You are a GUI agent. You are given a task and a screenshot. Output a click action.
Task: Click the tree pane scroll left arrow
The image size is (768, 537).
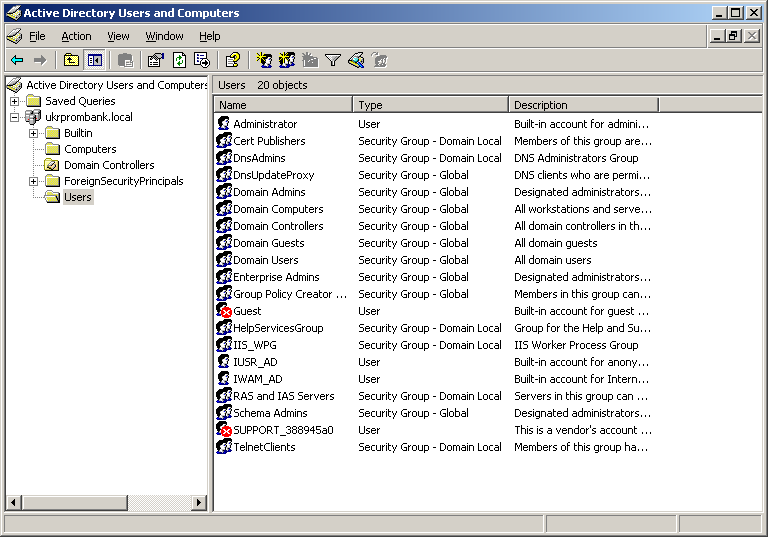(x=13, y=502)
